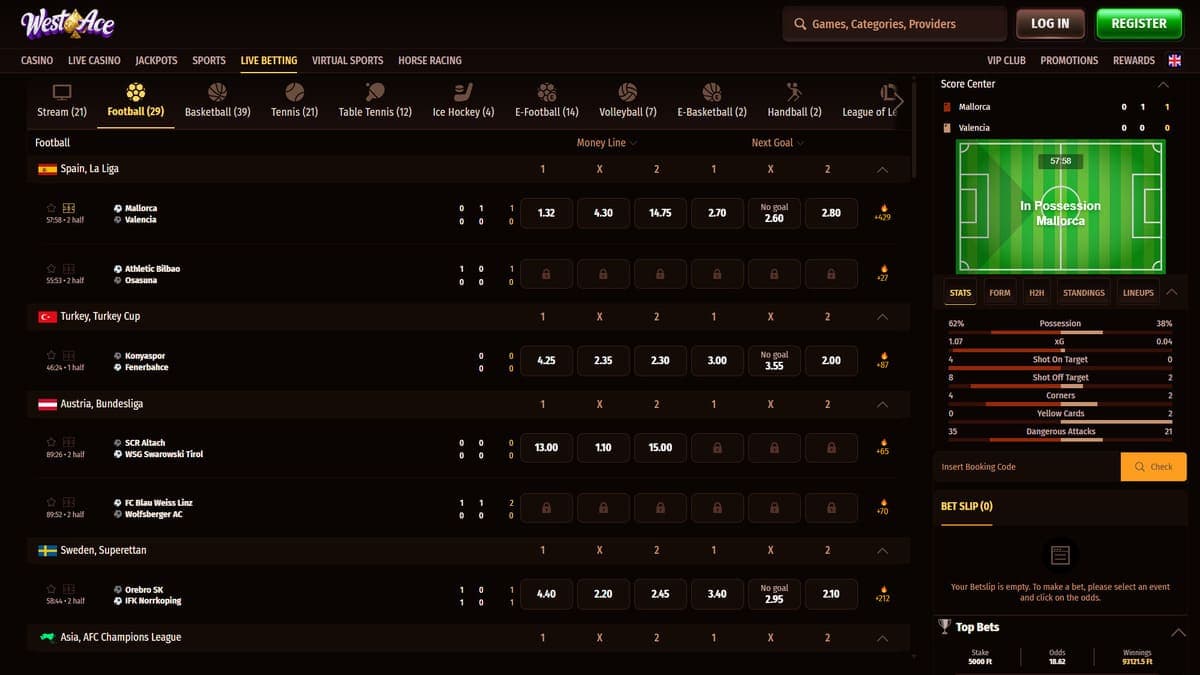The width and height of the screenshot is (1200, 675).
Task: Favorite the FC Blau Weiss Linz star
Action: tap(52, 502)
